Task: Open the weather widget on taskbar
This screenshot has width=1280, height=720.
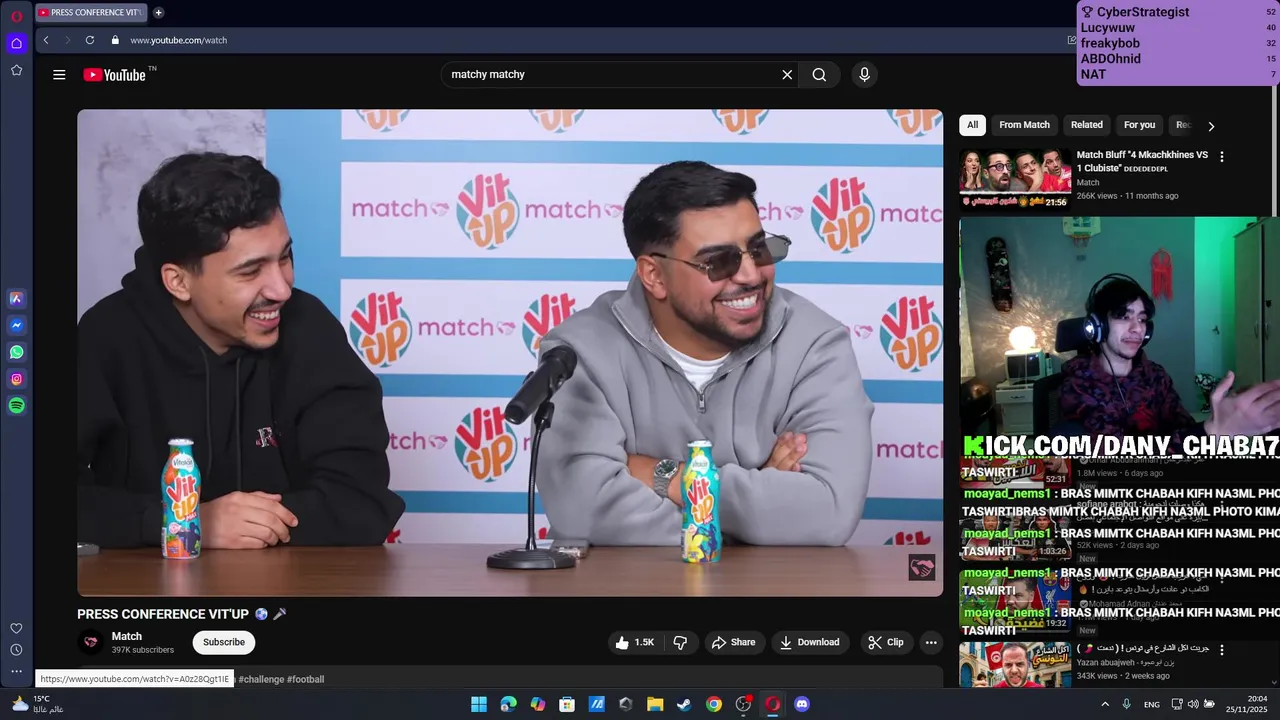Action: point(37,704)
